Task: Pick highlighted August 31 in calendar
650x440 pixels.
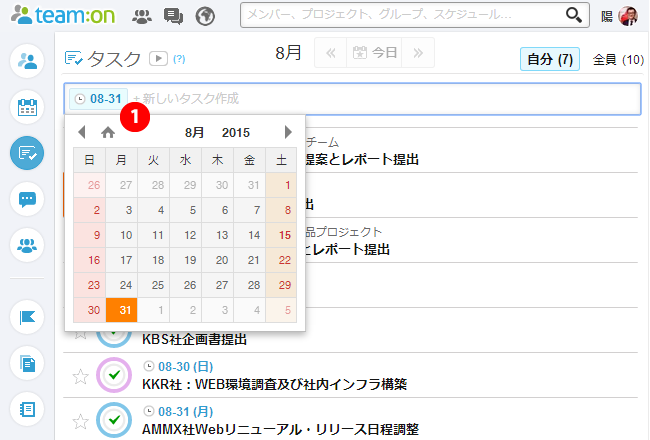Action: tap(121, 310)
